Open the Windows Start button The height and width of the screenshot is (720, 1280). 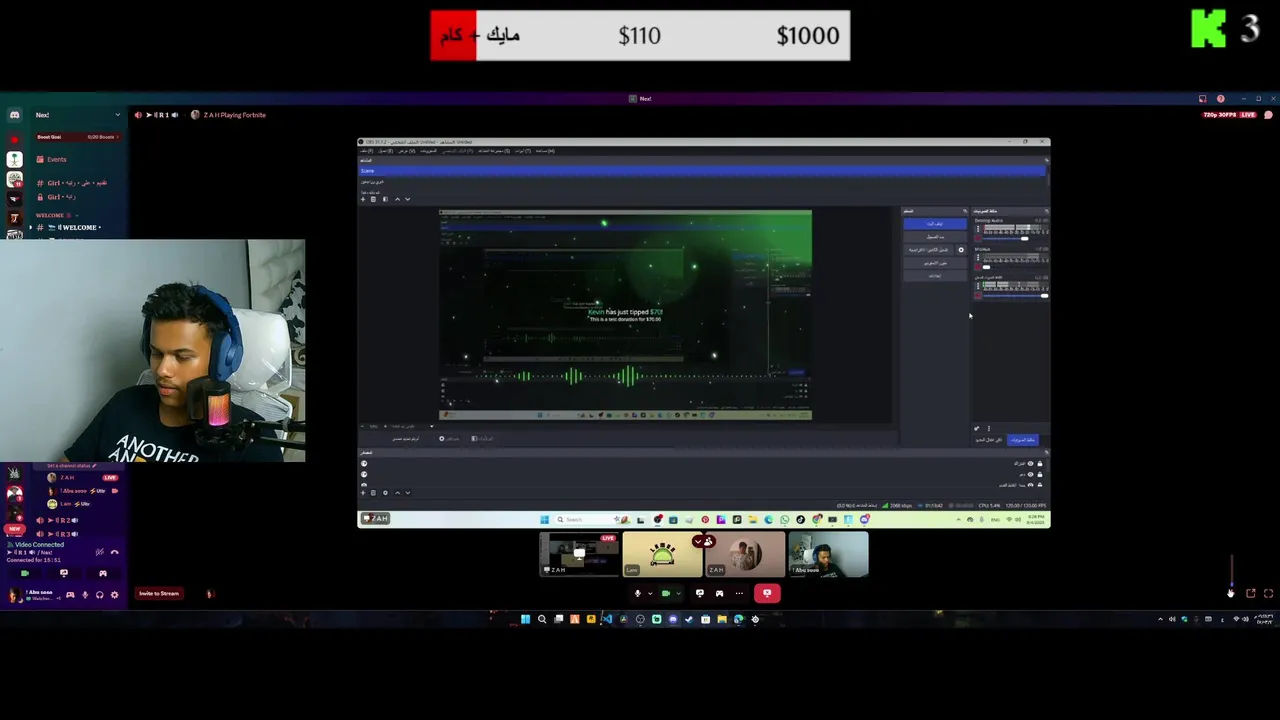point(526,620)
